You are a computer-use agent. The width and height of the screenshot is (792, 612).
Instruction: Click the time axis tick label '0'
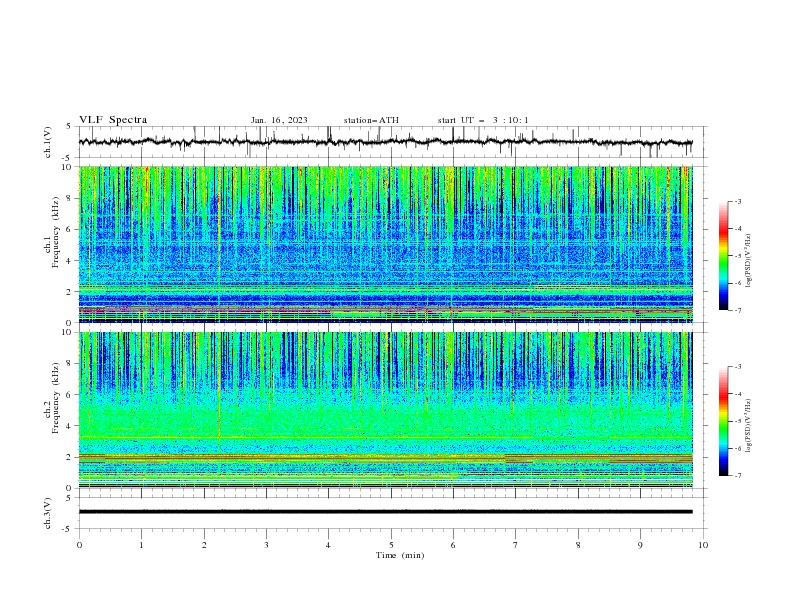(x=79, y=545)
